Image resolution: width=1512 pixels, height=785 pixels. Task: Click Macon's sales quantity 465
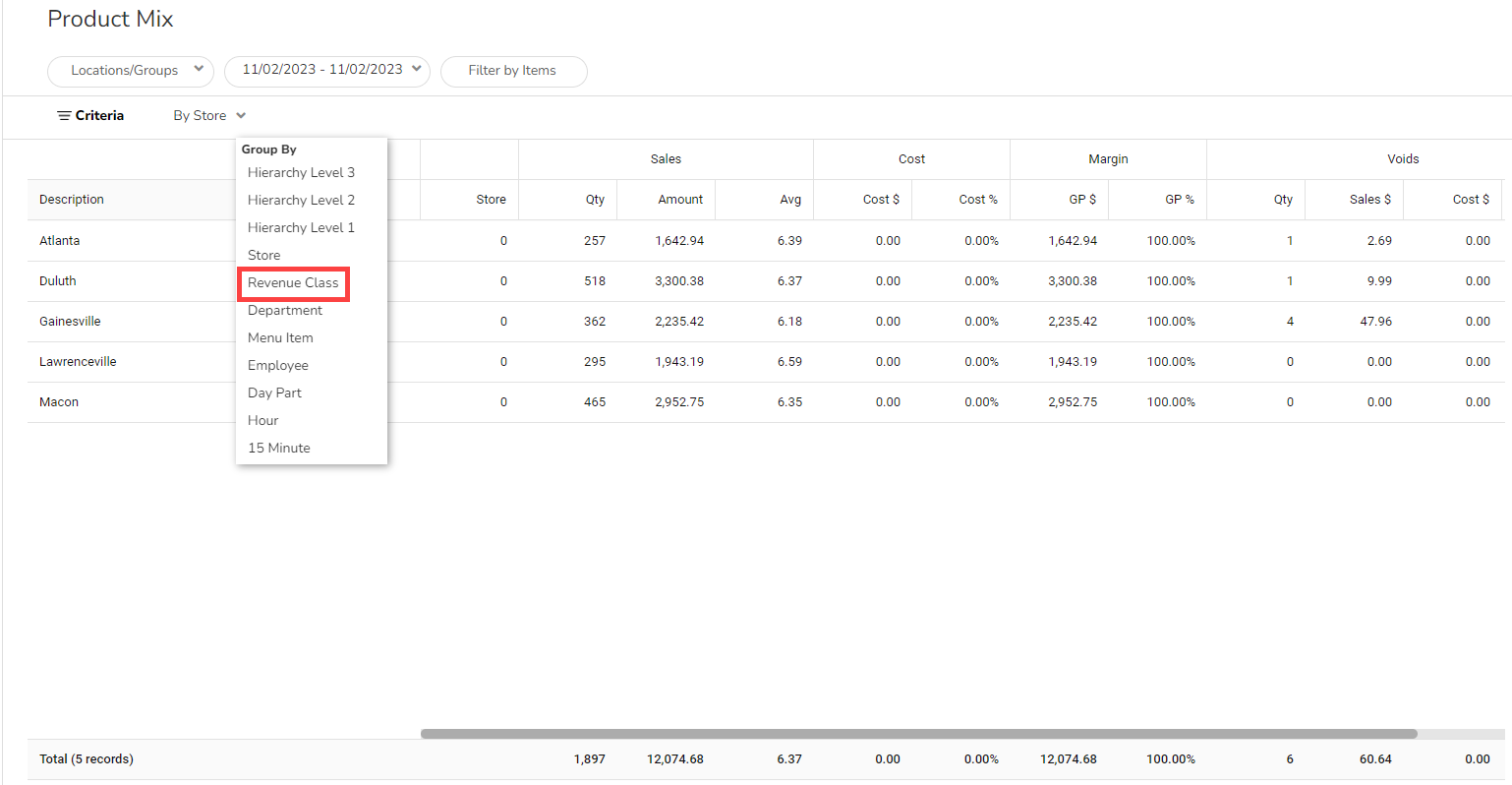coord(595,402)
